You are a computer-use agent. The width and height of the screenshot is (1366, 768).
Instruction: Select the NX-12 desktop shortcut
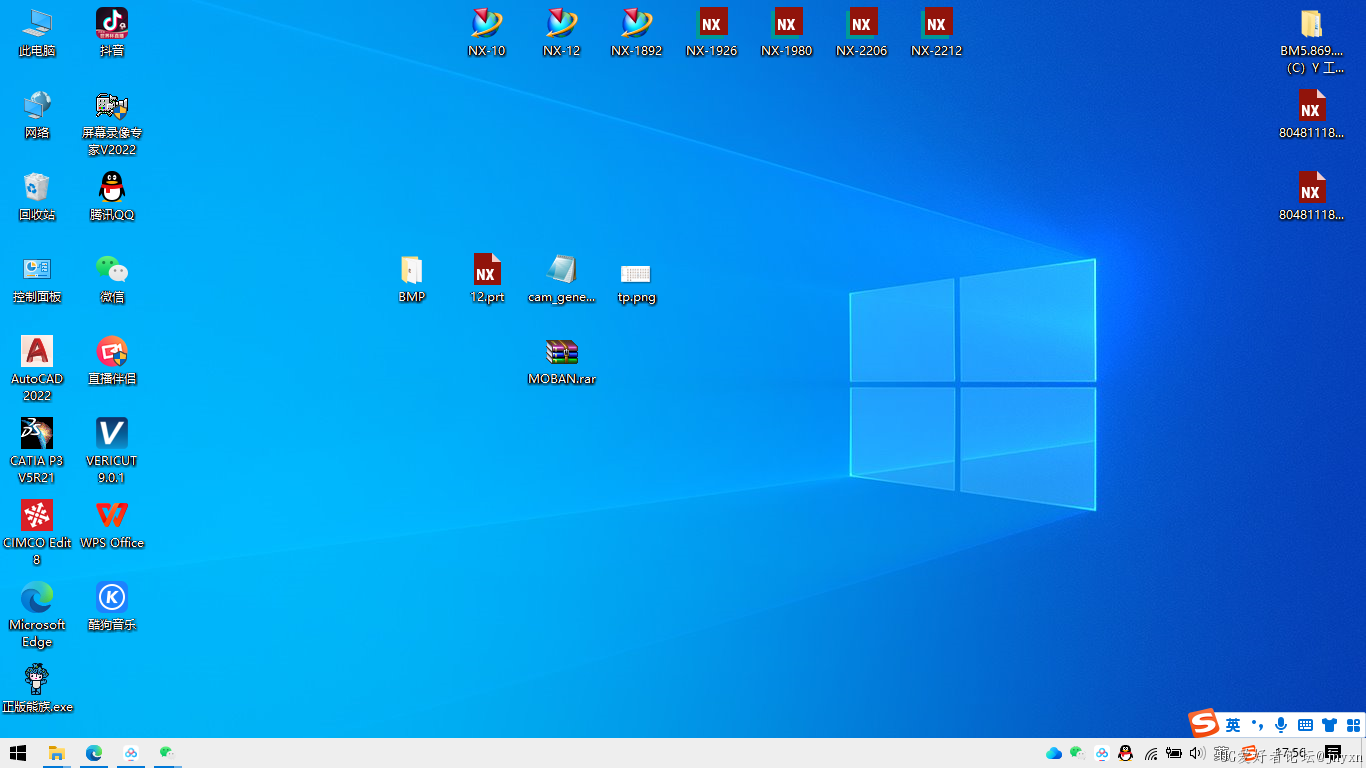[562, 33]
